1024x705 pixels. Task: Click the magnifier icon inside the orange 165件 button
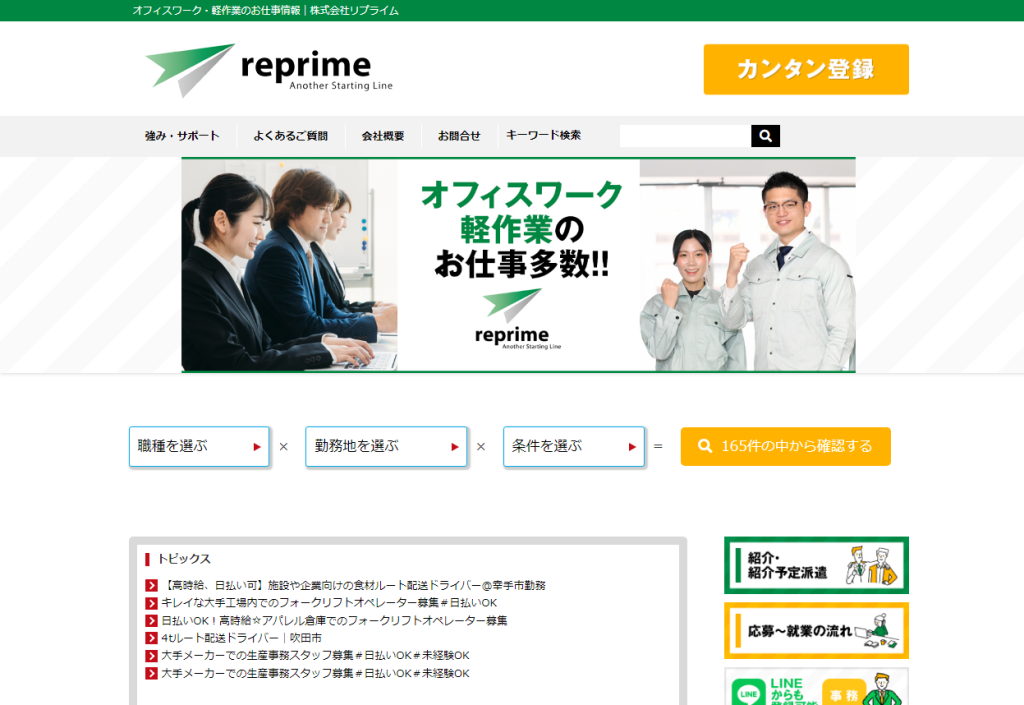[705, 446]
